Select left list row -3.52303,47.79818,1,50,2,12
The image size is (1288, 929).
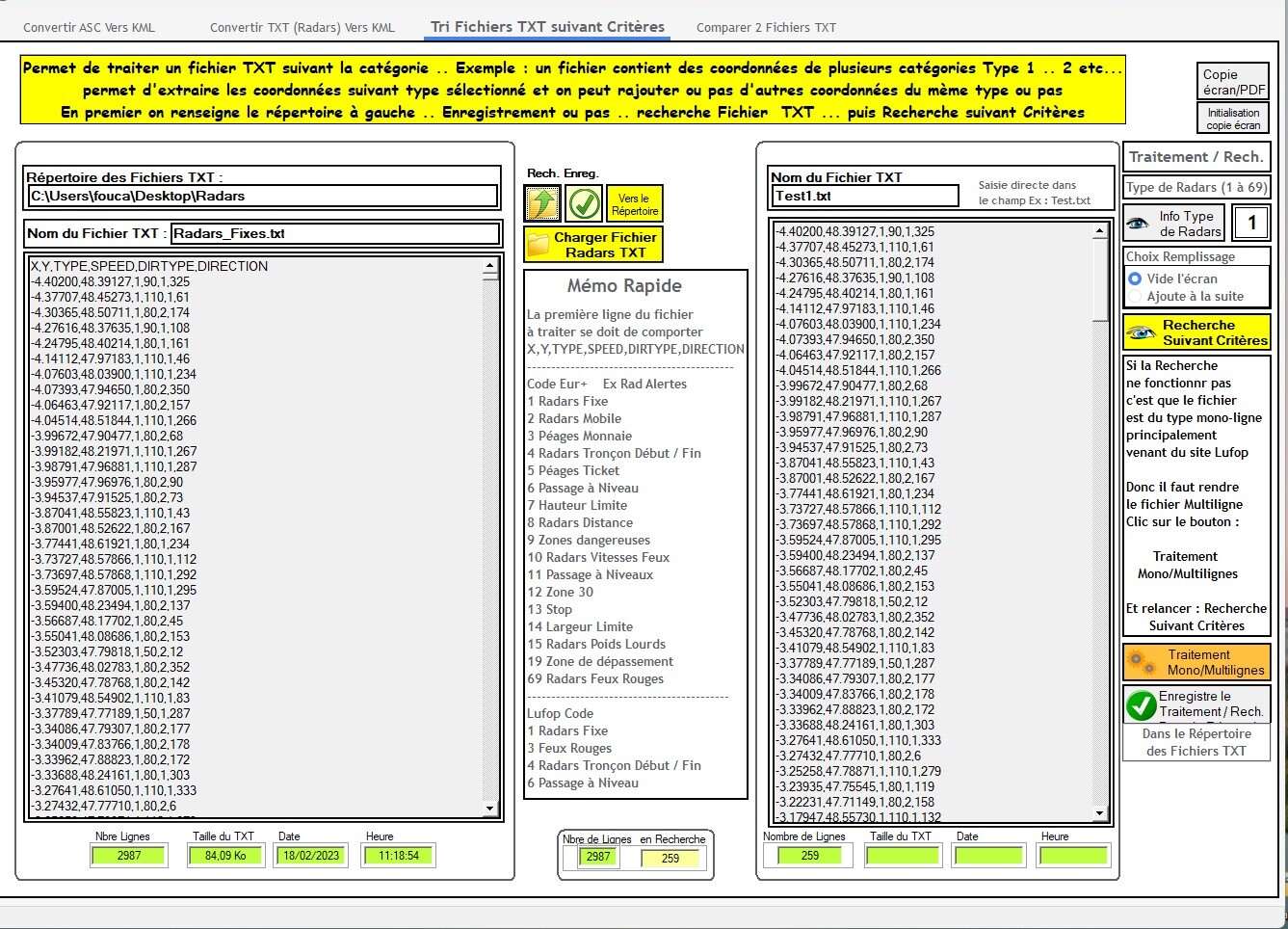tap(107, 651)
